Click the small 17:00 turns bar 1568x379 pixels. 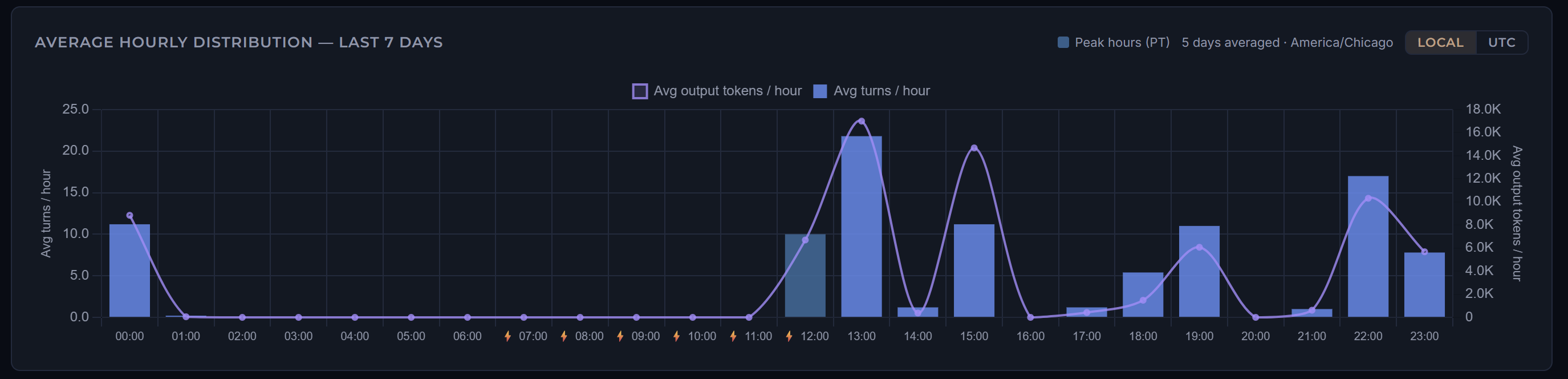click(1087, 312)
